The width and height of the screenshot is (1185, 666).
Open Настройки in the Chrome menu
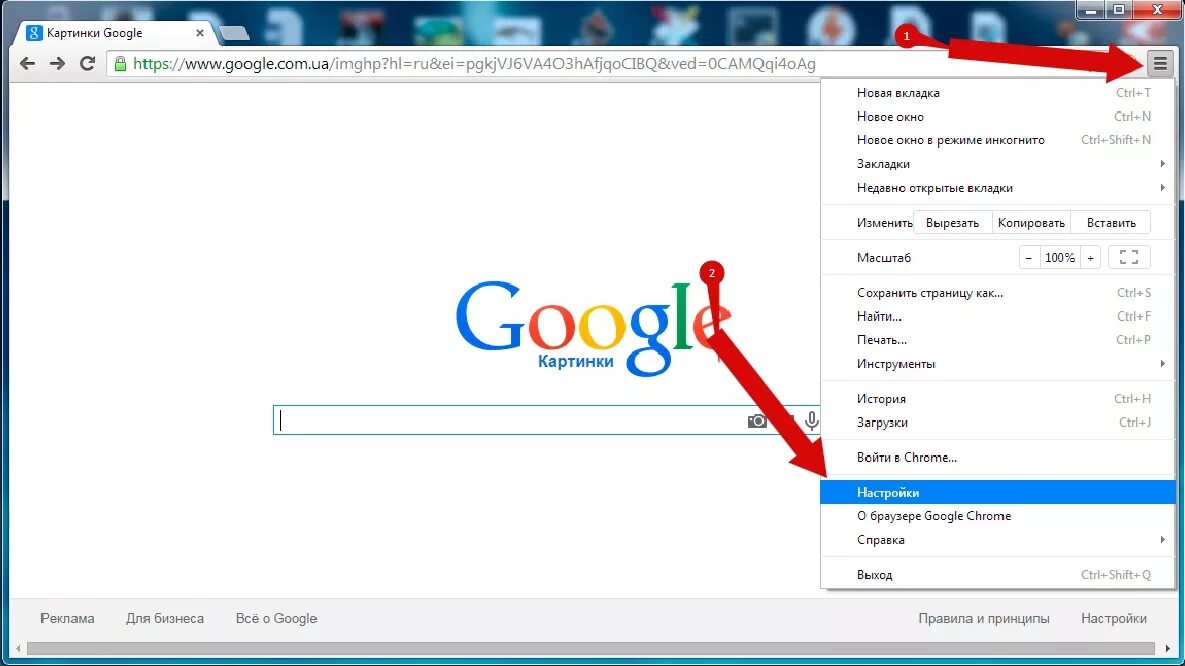click(998, 492)
